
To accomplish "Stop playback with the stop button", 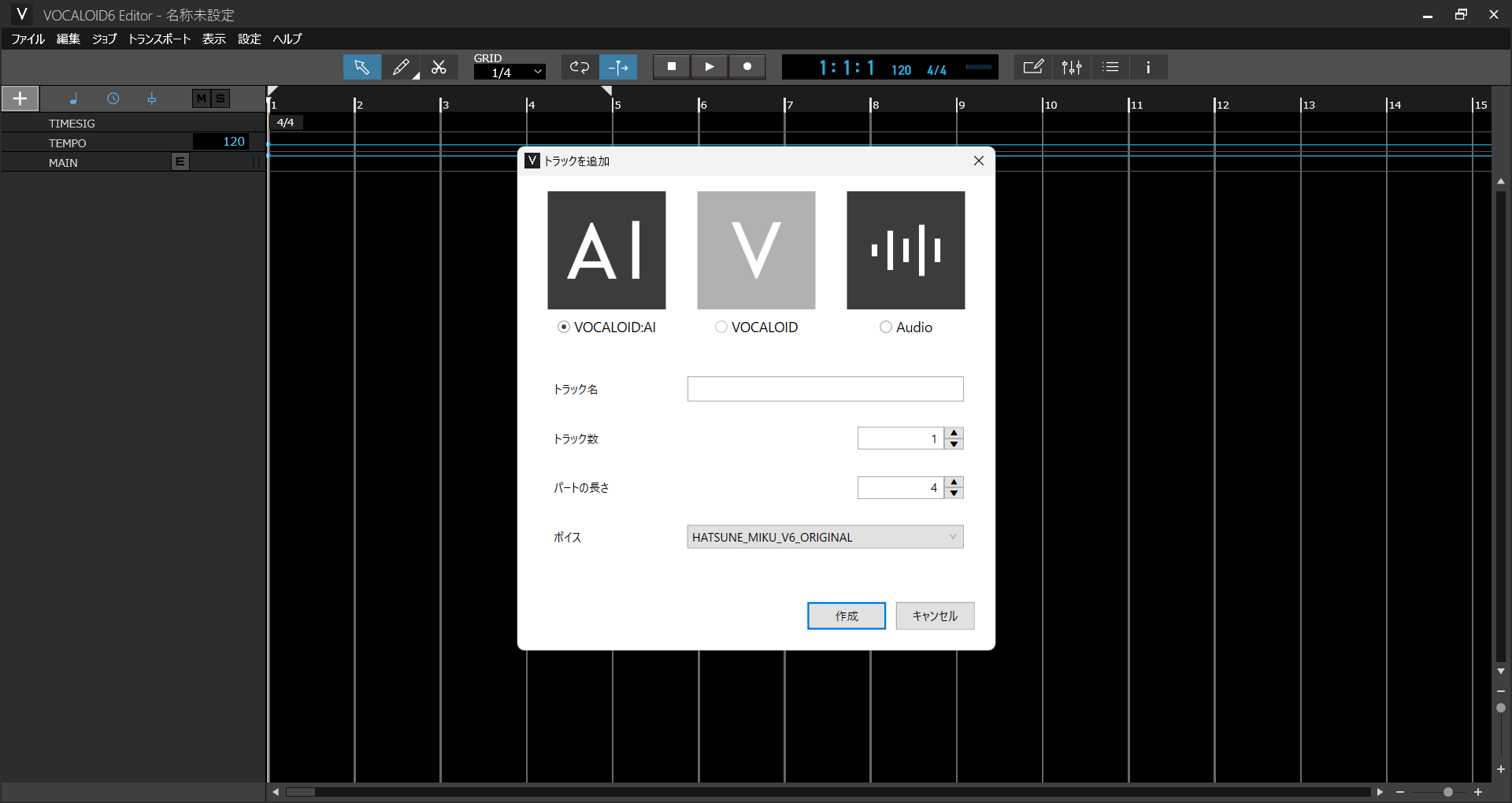I will pyautogui.click(x=672, y=67).
